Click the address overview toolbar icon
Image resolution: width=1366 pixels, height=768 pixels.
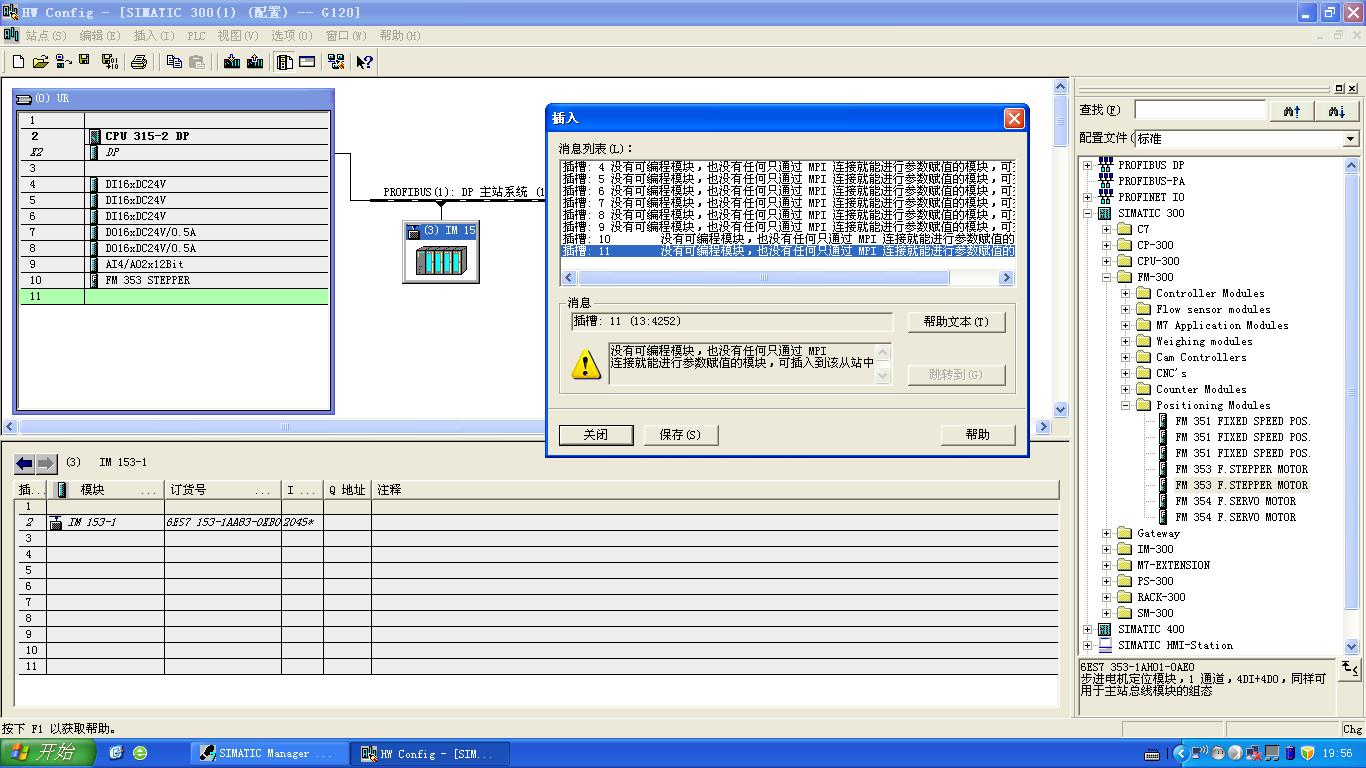307,62
